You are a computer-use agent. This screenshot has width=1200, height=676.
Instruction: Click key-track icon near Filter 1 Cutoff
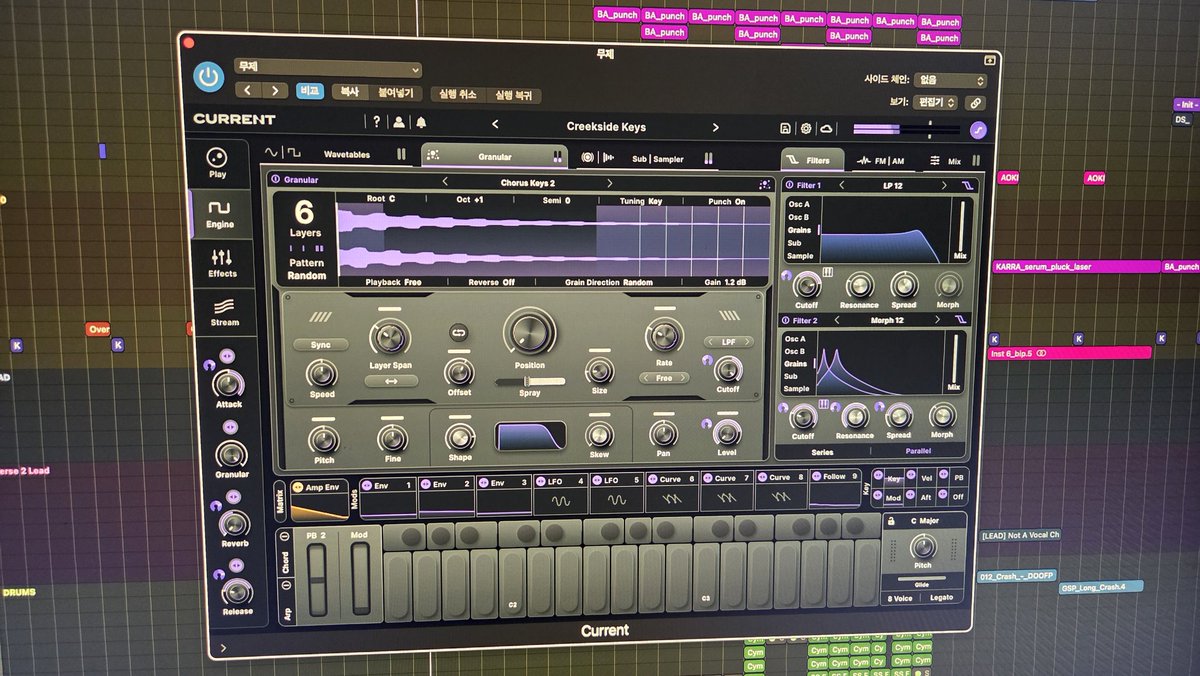828,272
